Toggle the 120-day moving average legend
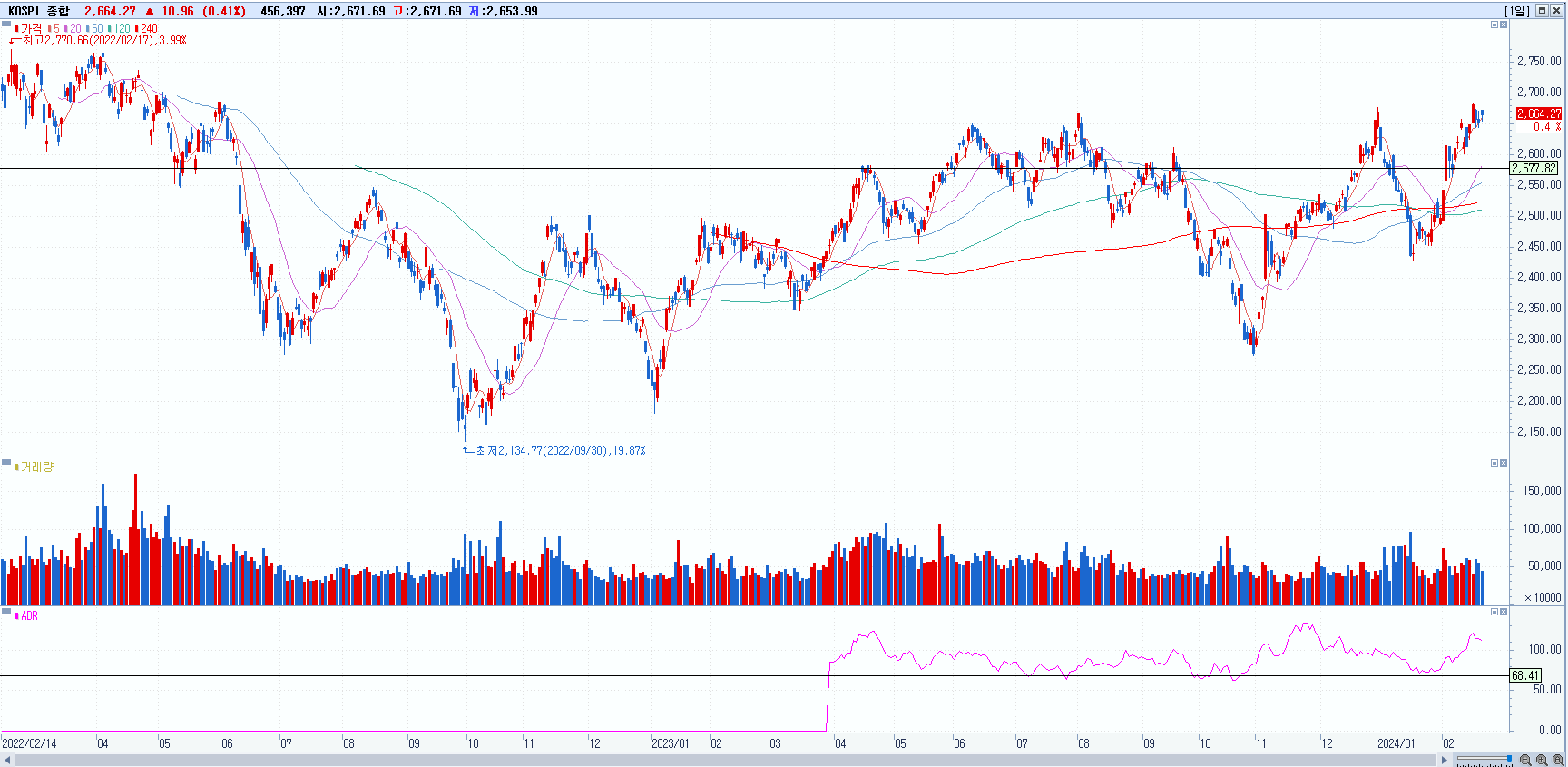Viewport: 1568px width, 767px height. 119,29
